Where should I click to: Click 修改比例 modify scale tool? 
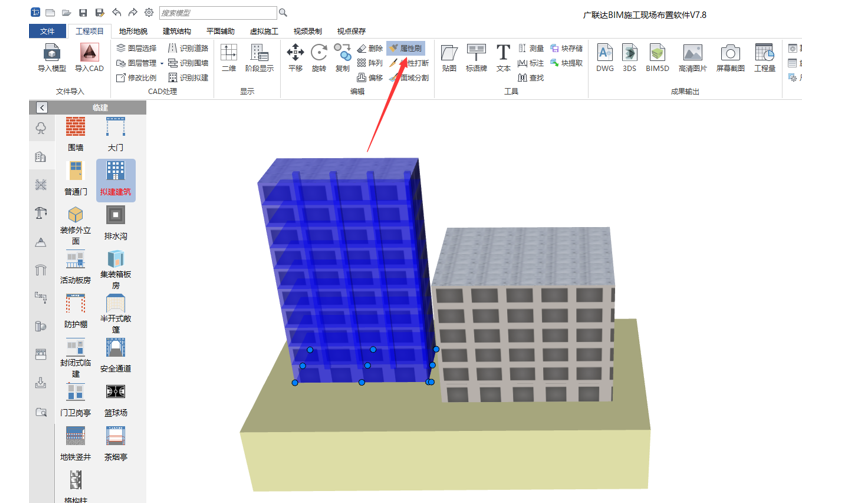click(x=136, y=78)
